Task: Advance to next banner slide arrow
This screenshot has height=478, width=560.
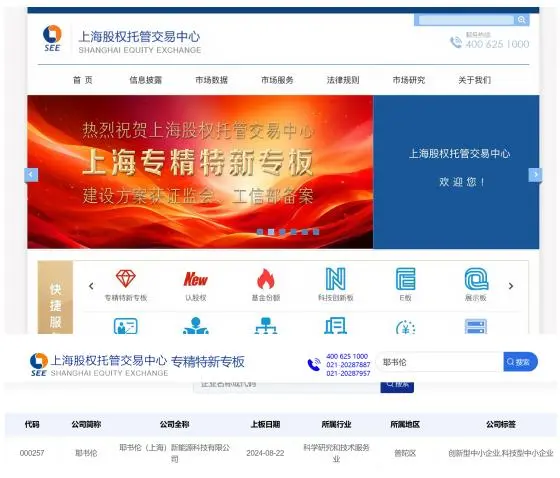Action: (535, 175)
